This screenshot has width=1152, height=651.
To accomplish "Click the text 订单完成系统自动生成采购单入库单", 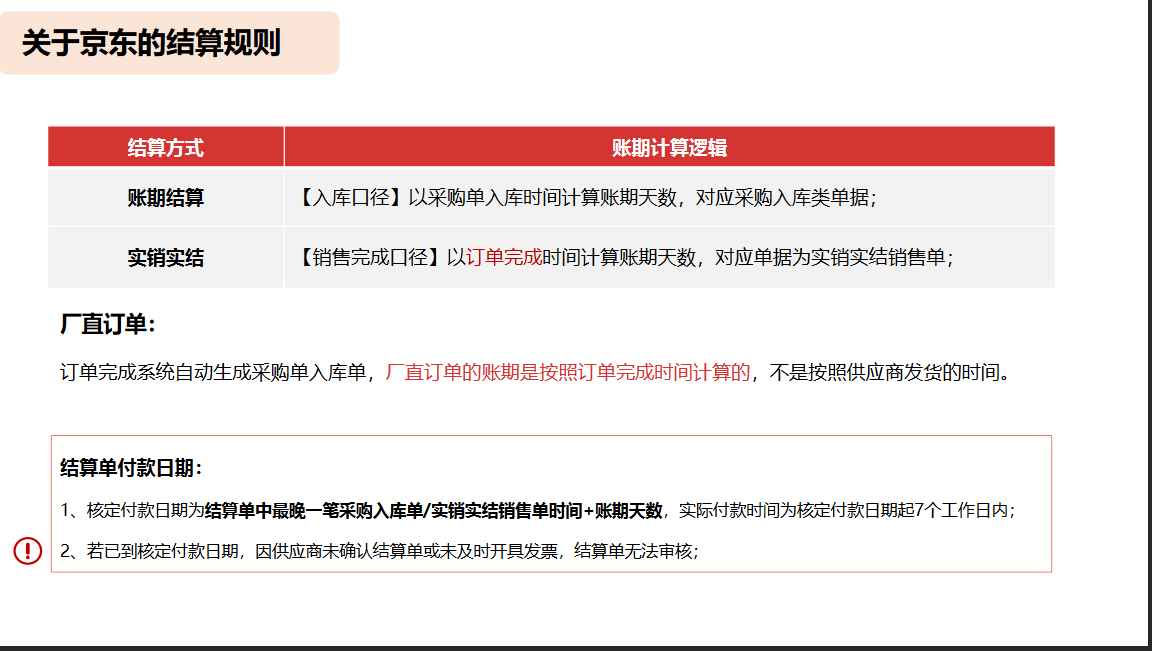I will pyautogui.click(x=213, y=373).
